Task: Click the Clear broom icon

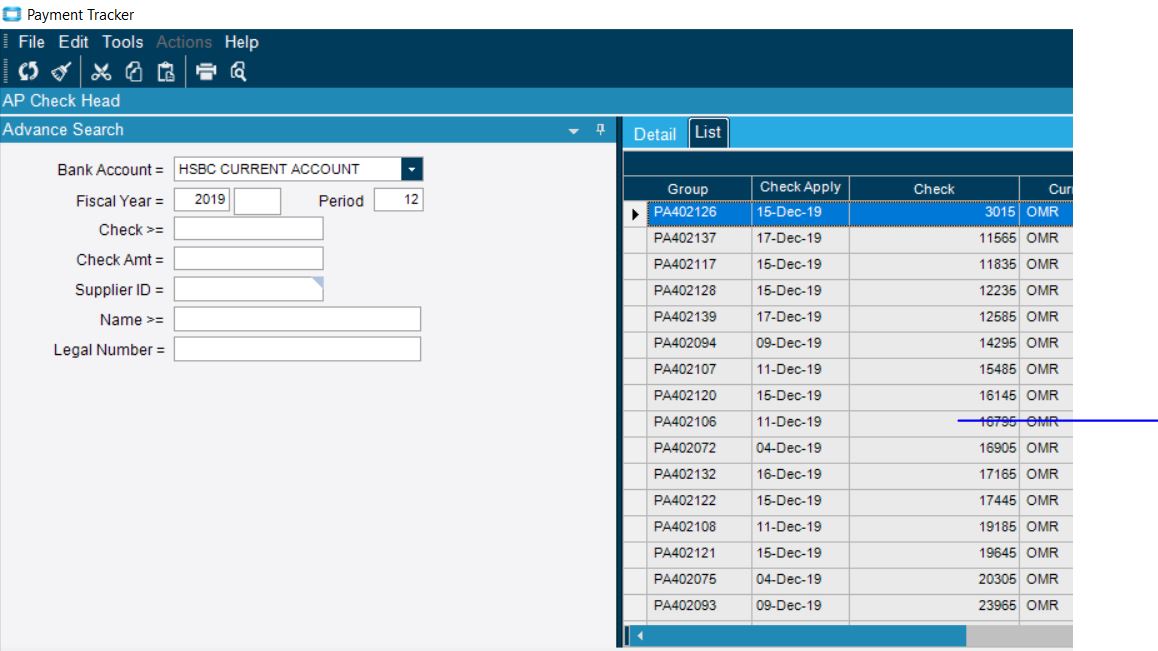Action: (61, 72)
